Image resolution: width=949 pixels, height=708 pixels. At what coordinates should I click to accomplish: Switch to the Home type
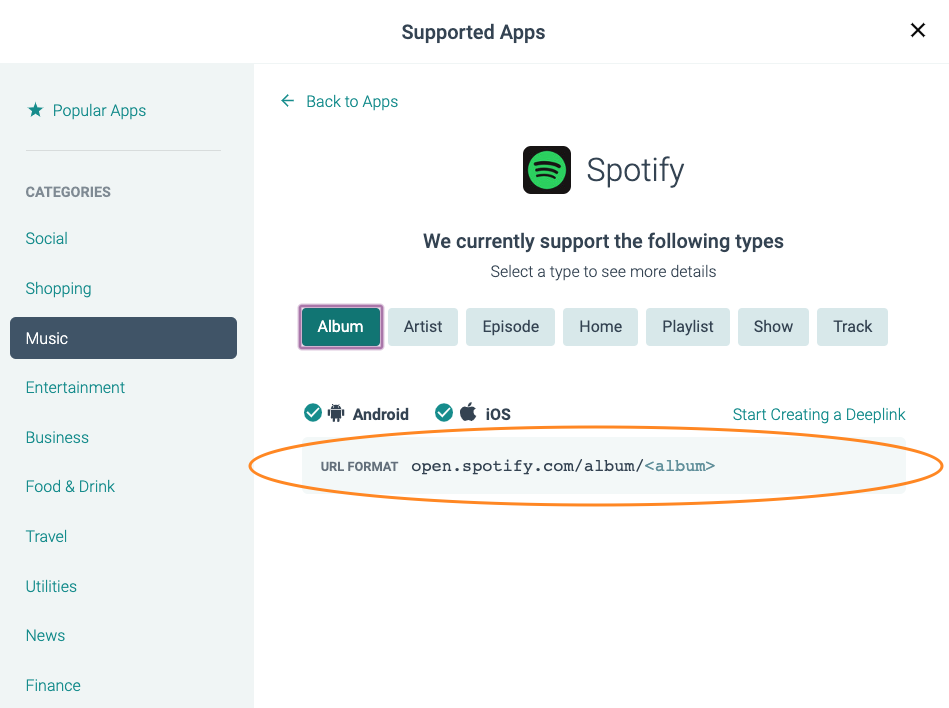point(600,327)
